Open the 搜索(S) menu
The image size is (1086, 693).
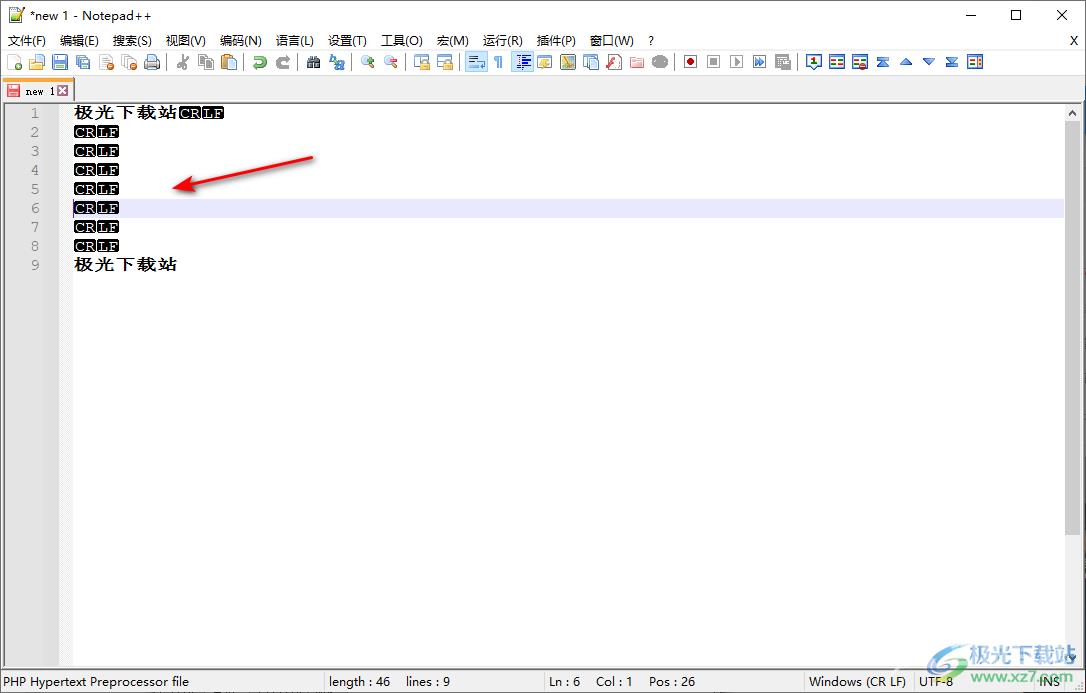(x=132, y=41)
